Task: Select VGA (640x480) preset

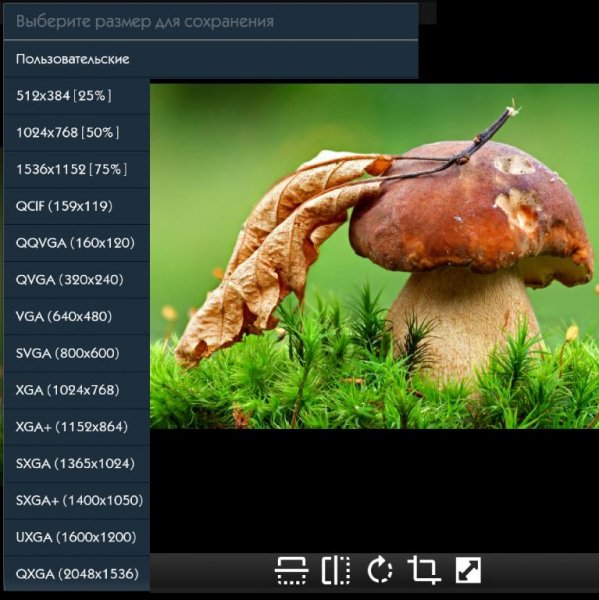Action: pos(77,316)
